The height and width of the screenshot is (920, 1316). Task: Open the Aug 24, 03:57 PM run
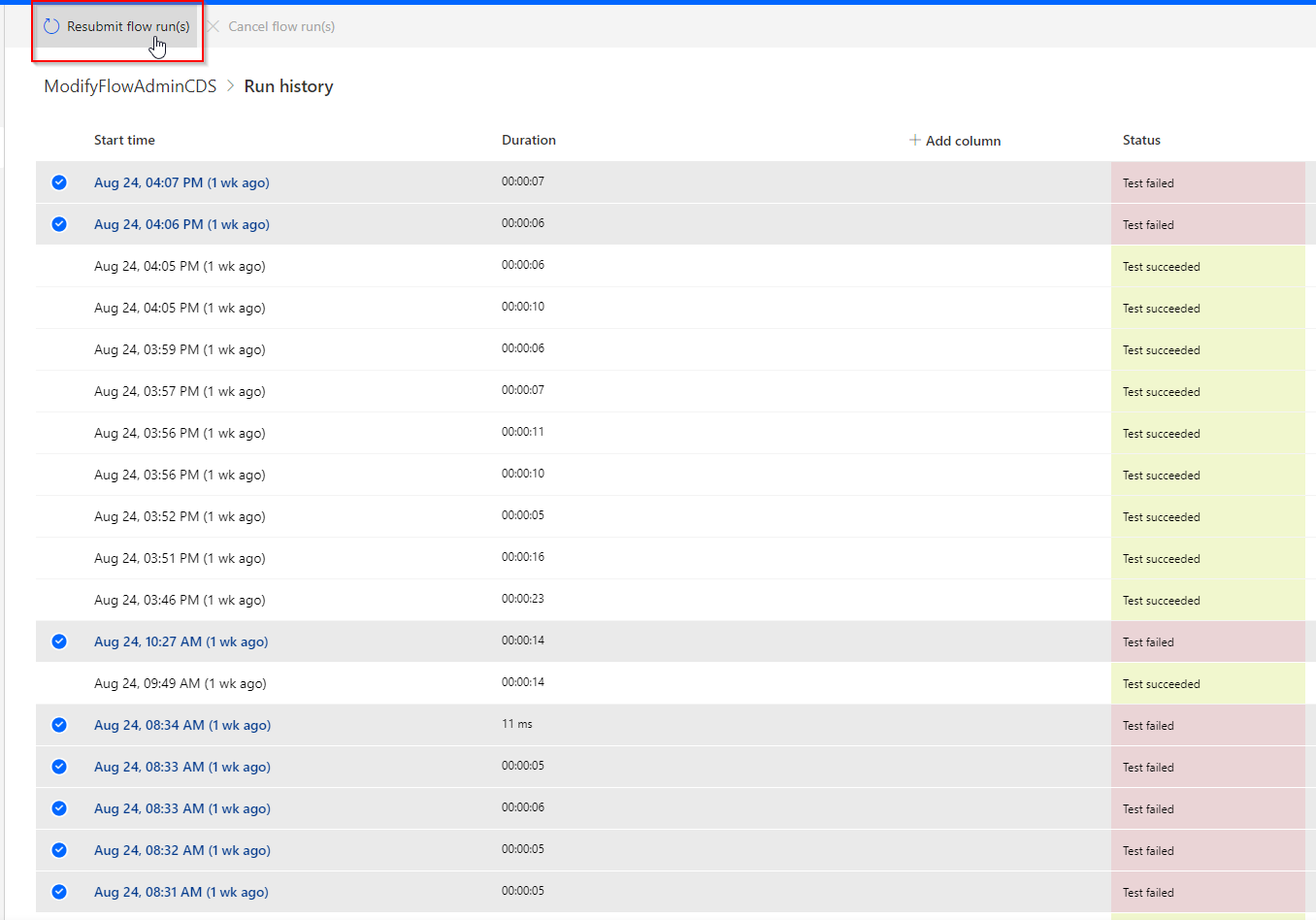[x=180, y=391]
